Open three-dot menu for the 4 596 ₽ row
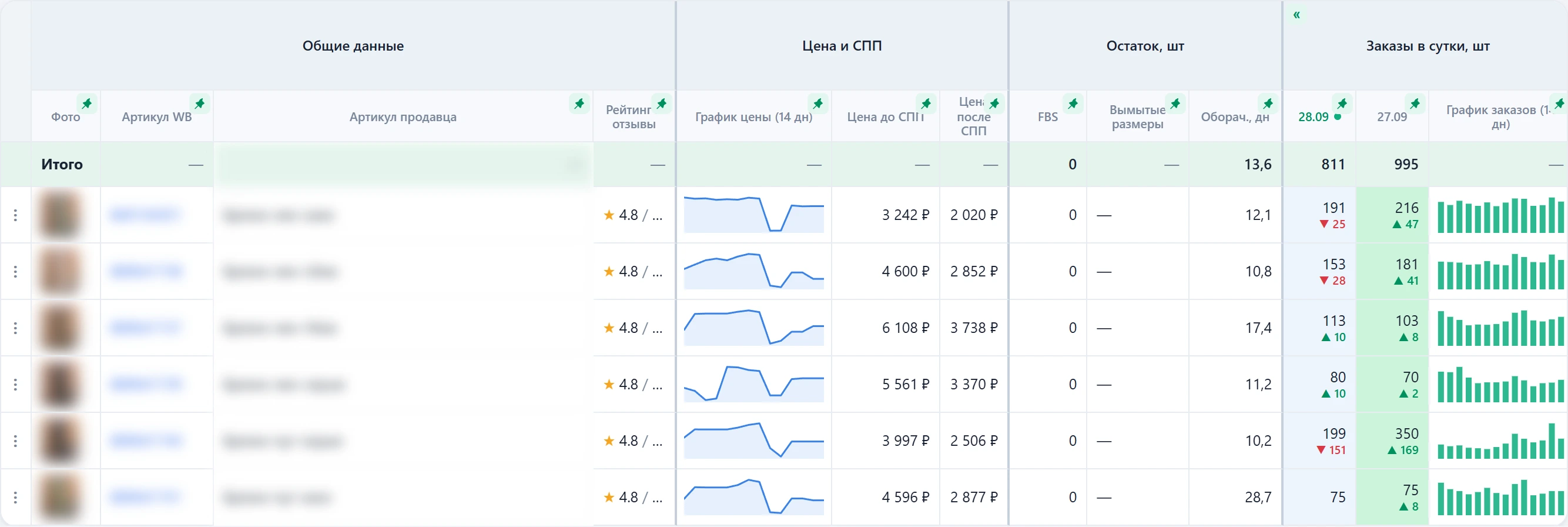Screen dimensions: 1568x527 click(15, 498)
